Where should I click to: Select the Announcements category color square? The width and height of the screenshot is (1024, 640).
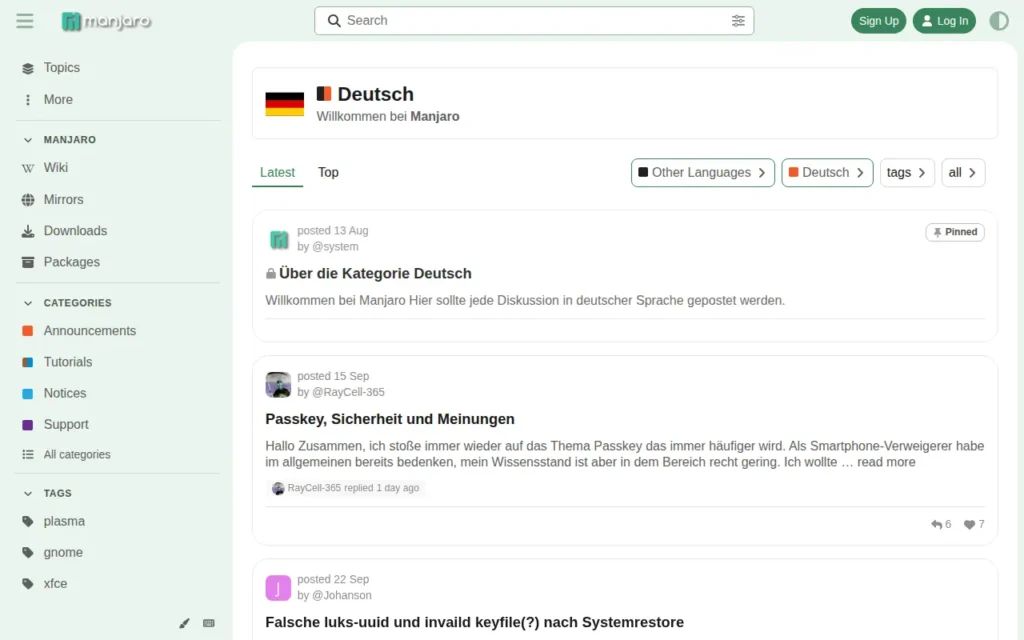27,331
